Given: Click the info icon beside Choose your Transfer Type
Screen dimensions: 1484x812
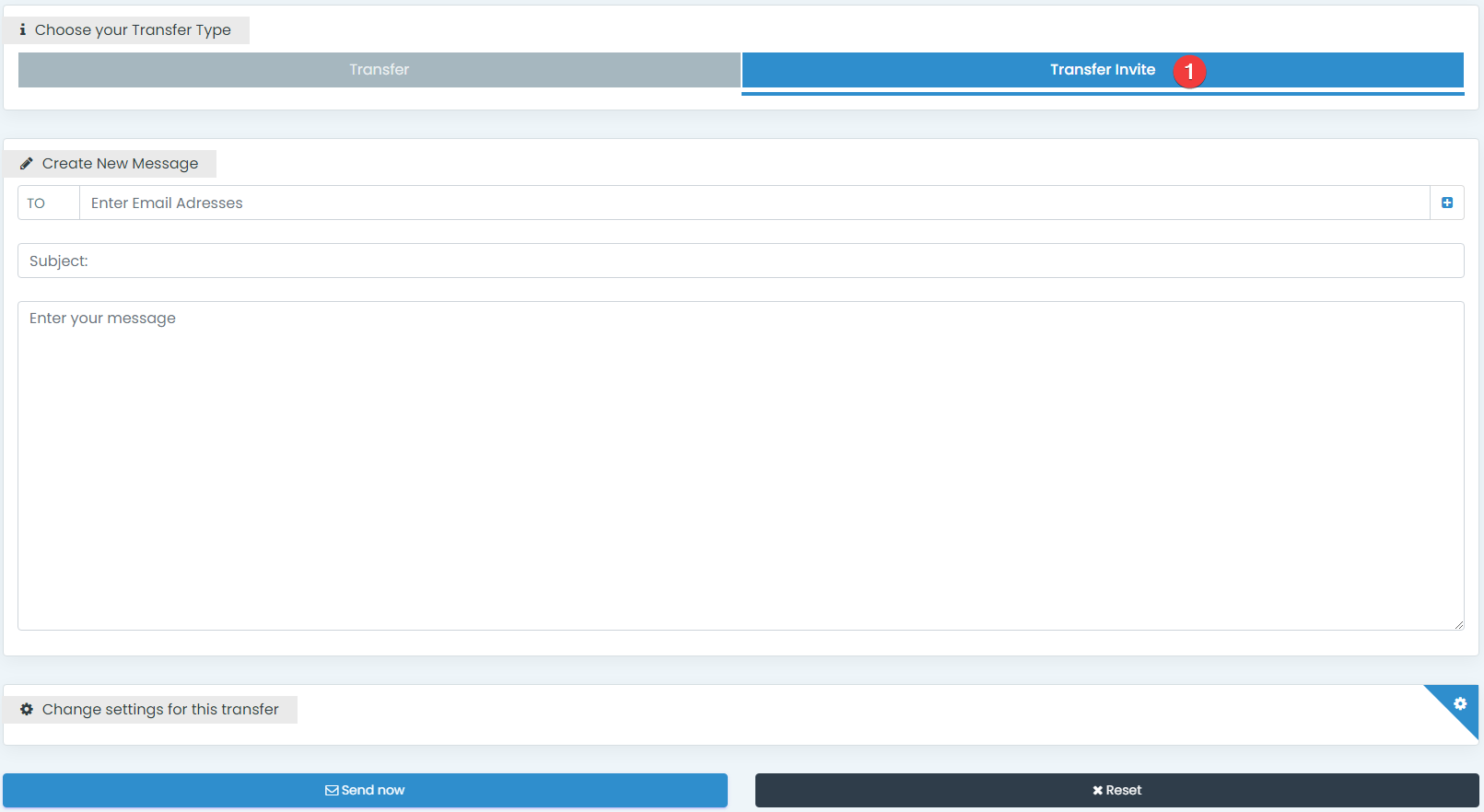Looking at the screenshot, I should 22,29.
